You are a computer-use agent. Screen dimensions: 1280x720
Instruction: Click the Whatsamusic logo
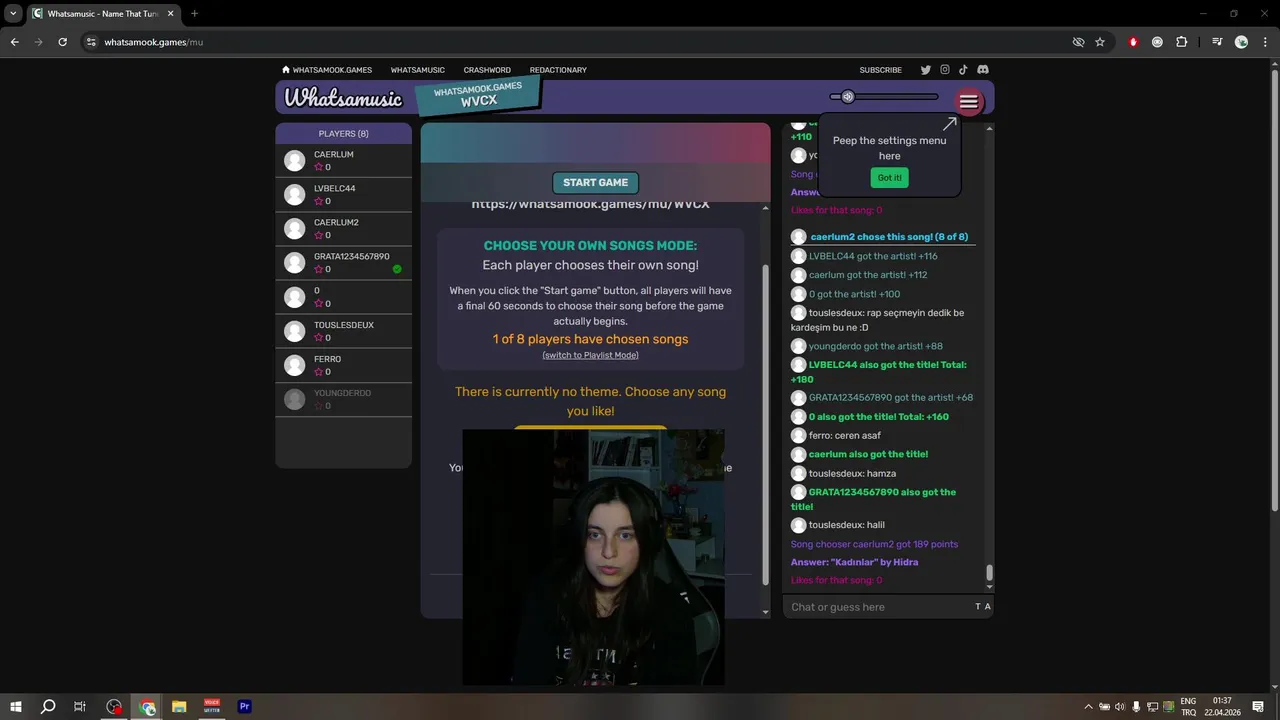[x=343, y=98]
